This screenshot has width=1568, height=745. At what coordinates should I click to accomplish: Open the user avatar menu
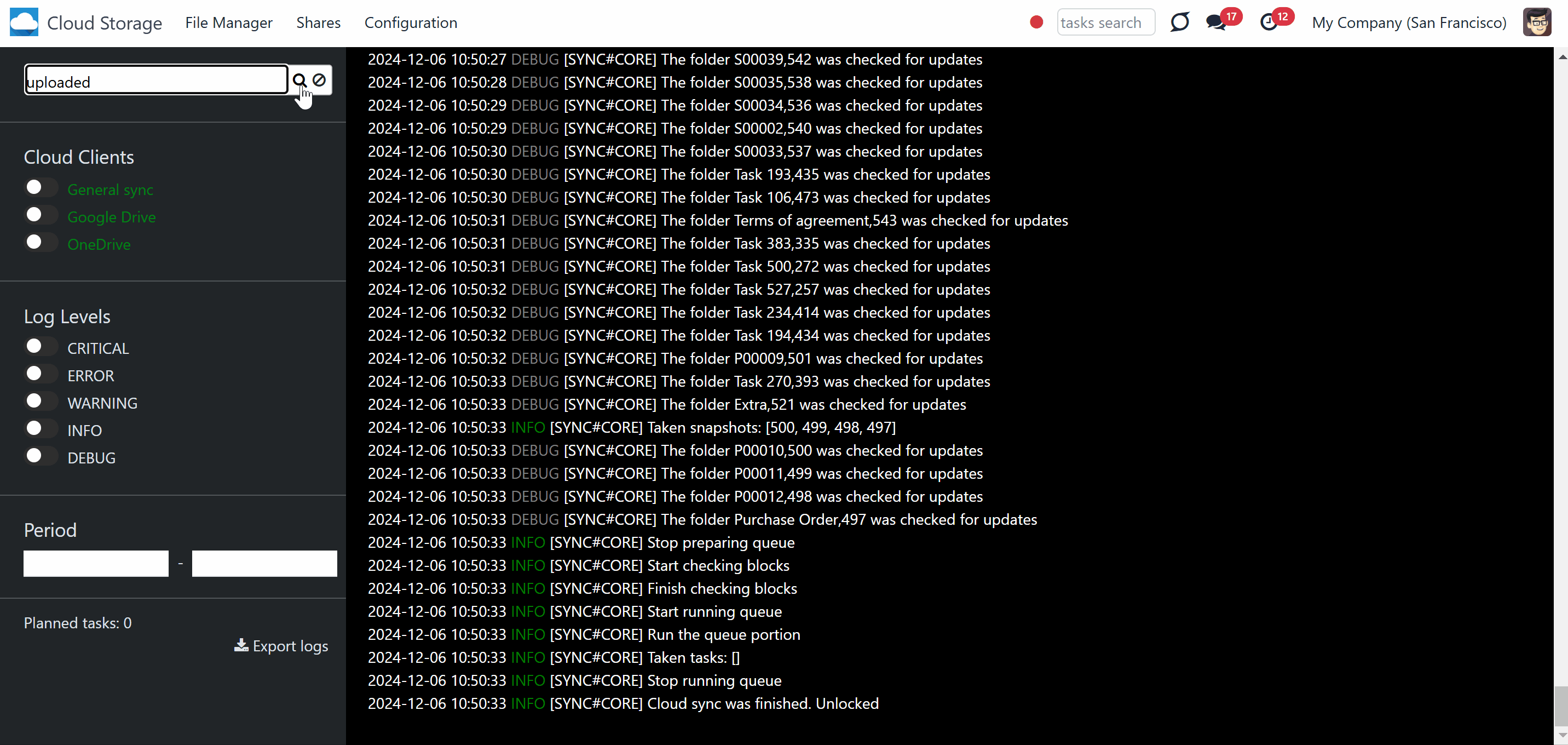coord(1537,22)
